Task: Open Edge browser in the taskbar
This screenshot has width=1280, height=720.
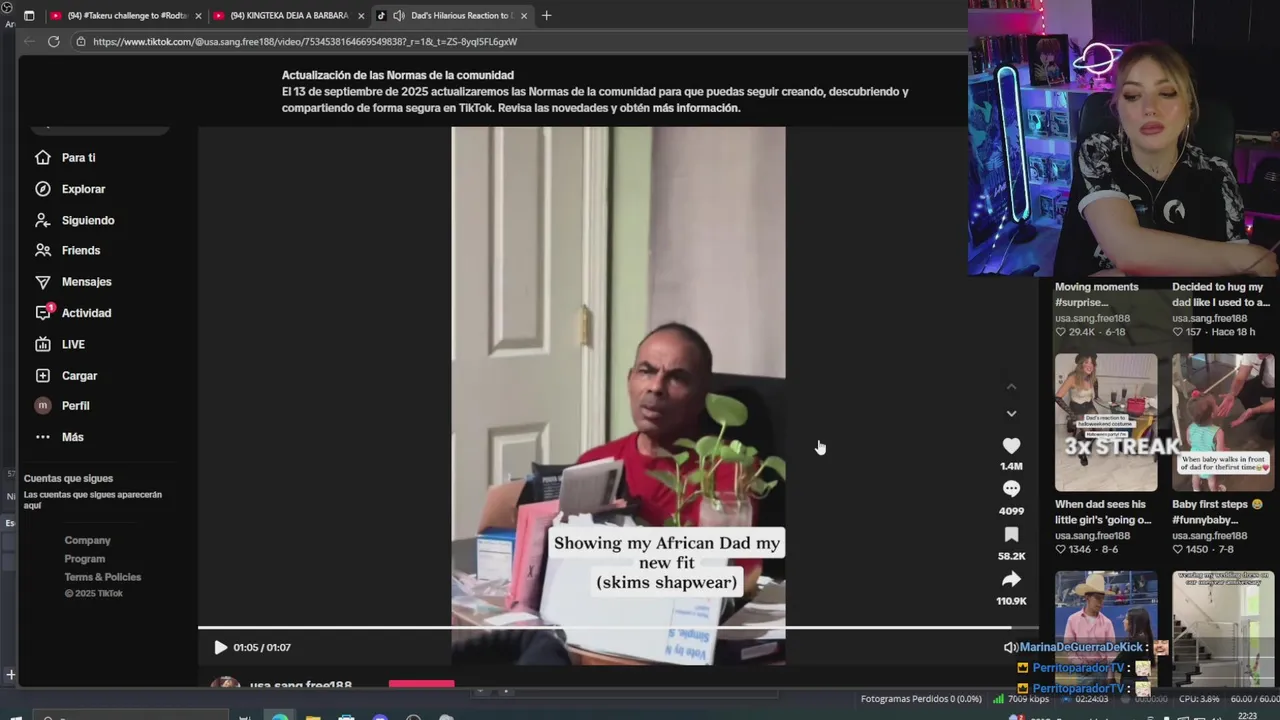Action: point(280,716)
